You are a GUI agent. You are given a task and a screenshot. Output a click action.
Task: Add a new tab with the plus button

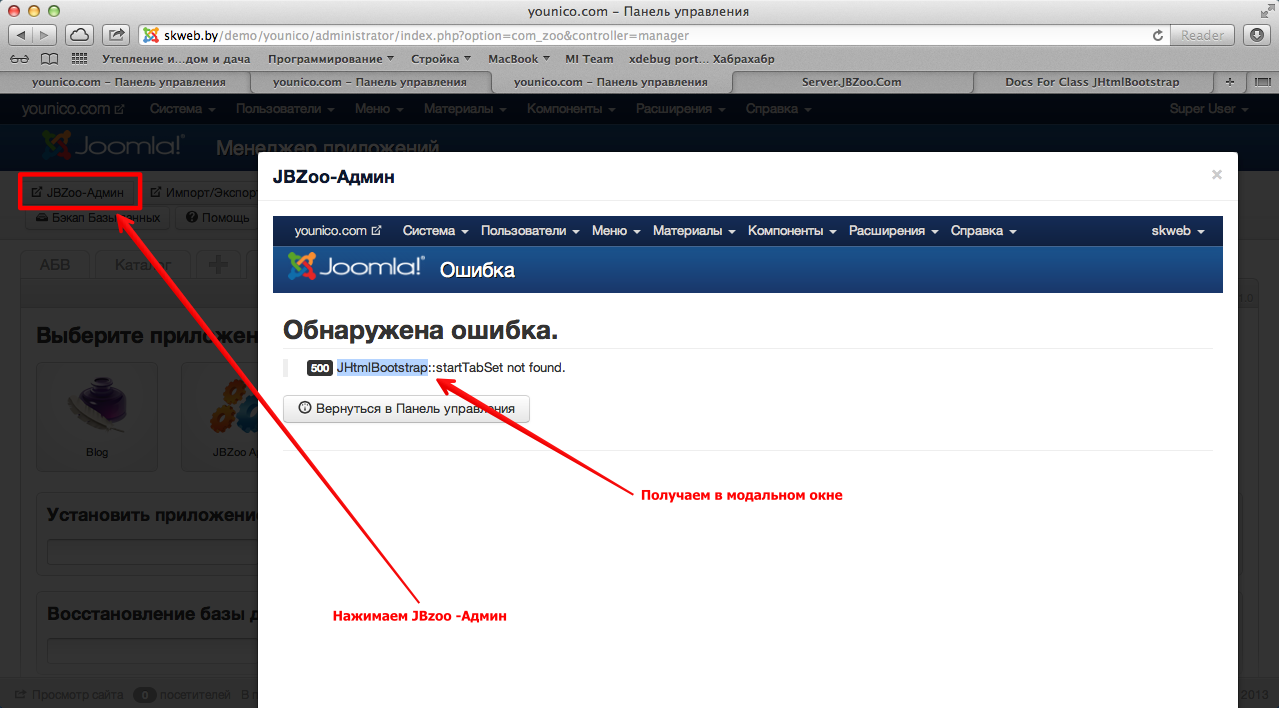(x=1230, y=82)
